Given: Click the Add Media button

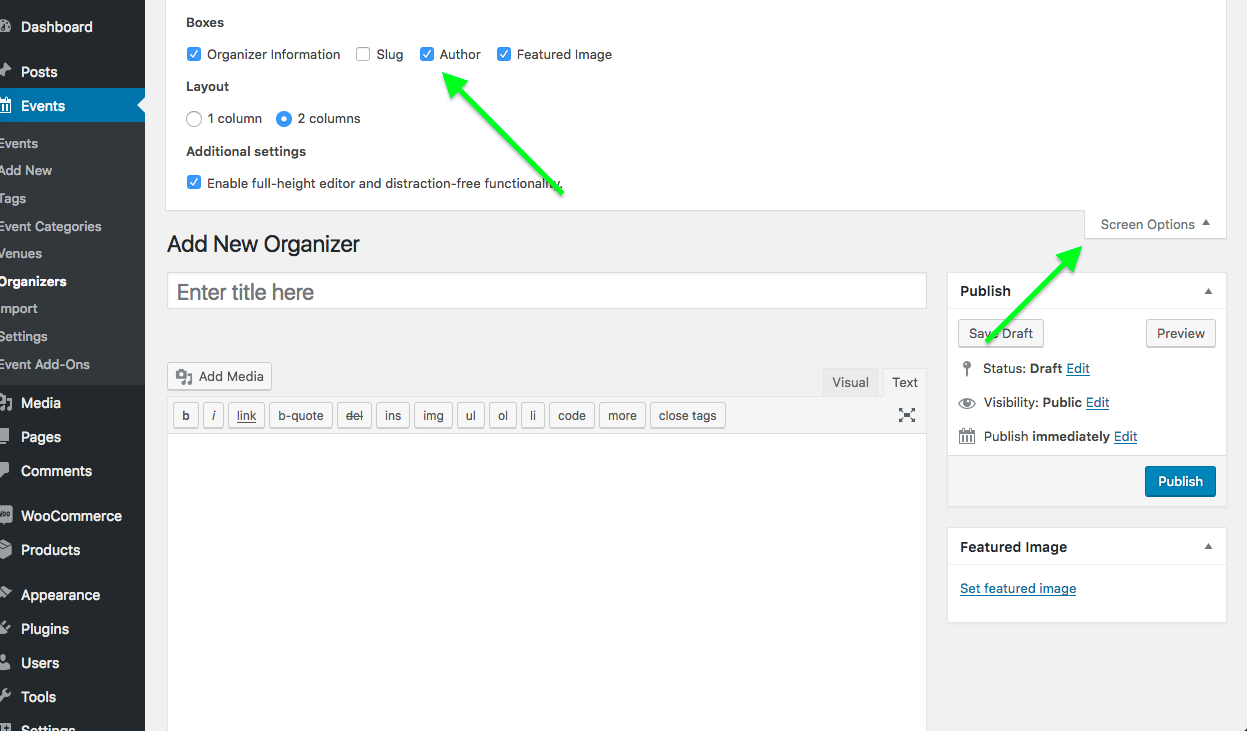Looking at the screenshot, I should pos(219,377).
